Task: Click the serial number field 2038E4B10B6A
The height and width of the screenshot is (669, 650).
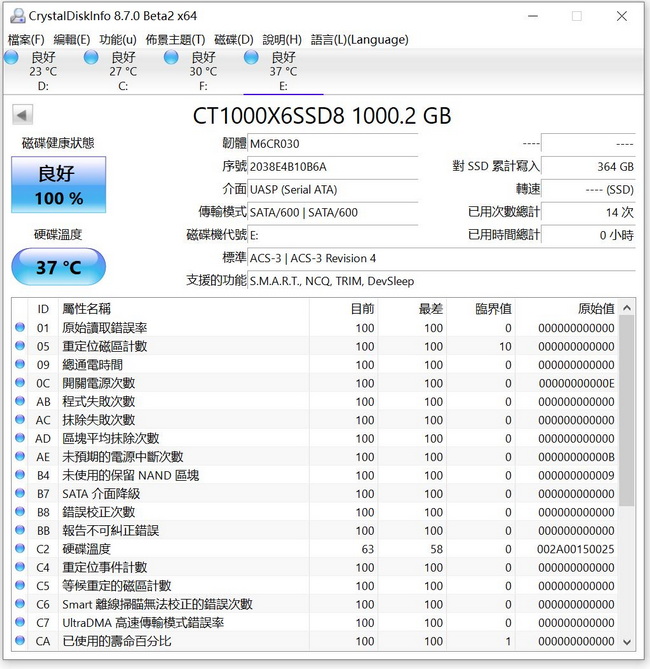Action: [332, 166]
